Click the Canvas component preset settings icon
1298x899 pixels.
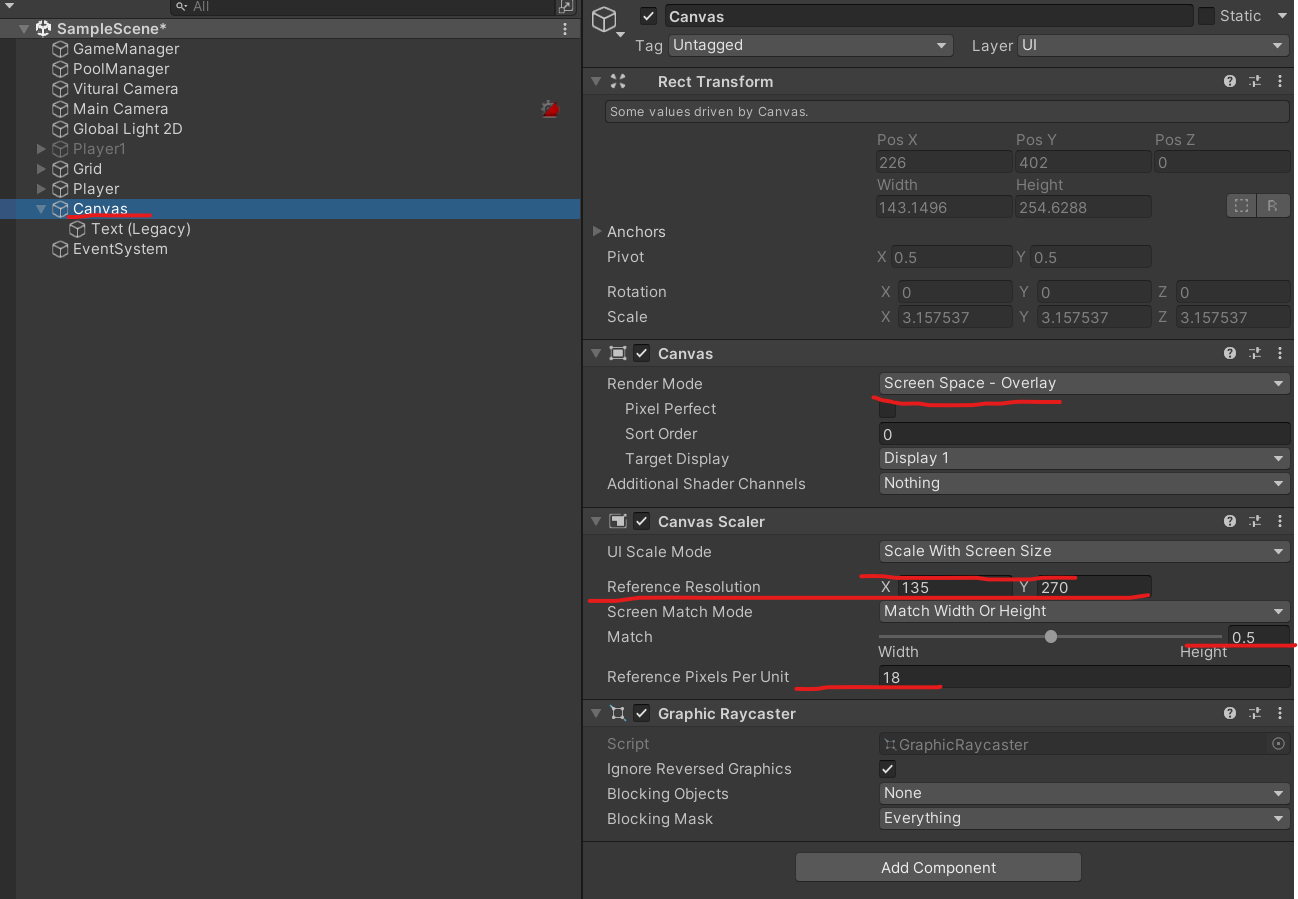tap(1255, 354)
